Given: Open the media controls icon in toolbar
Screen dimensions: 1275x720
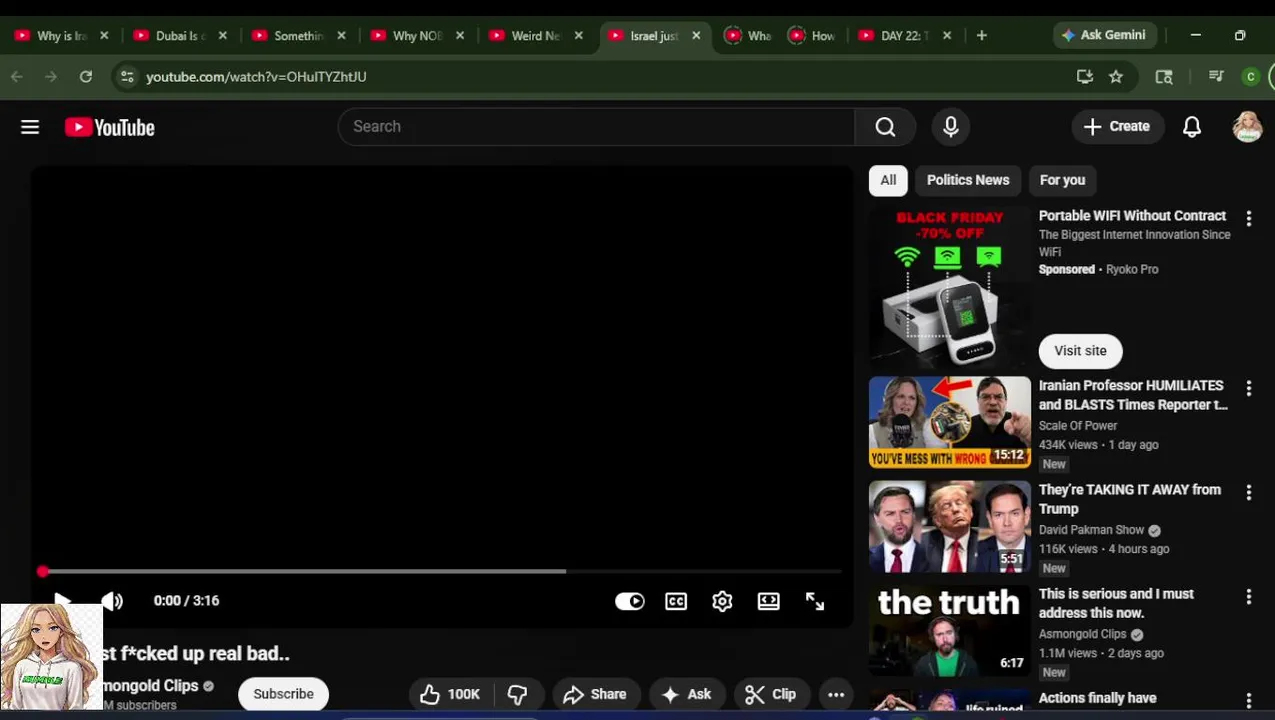Looking at the screenshot, I should (x=1216, y=76).
